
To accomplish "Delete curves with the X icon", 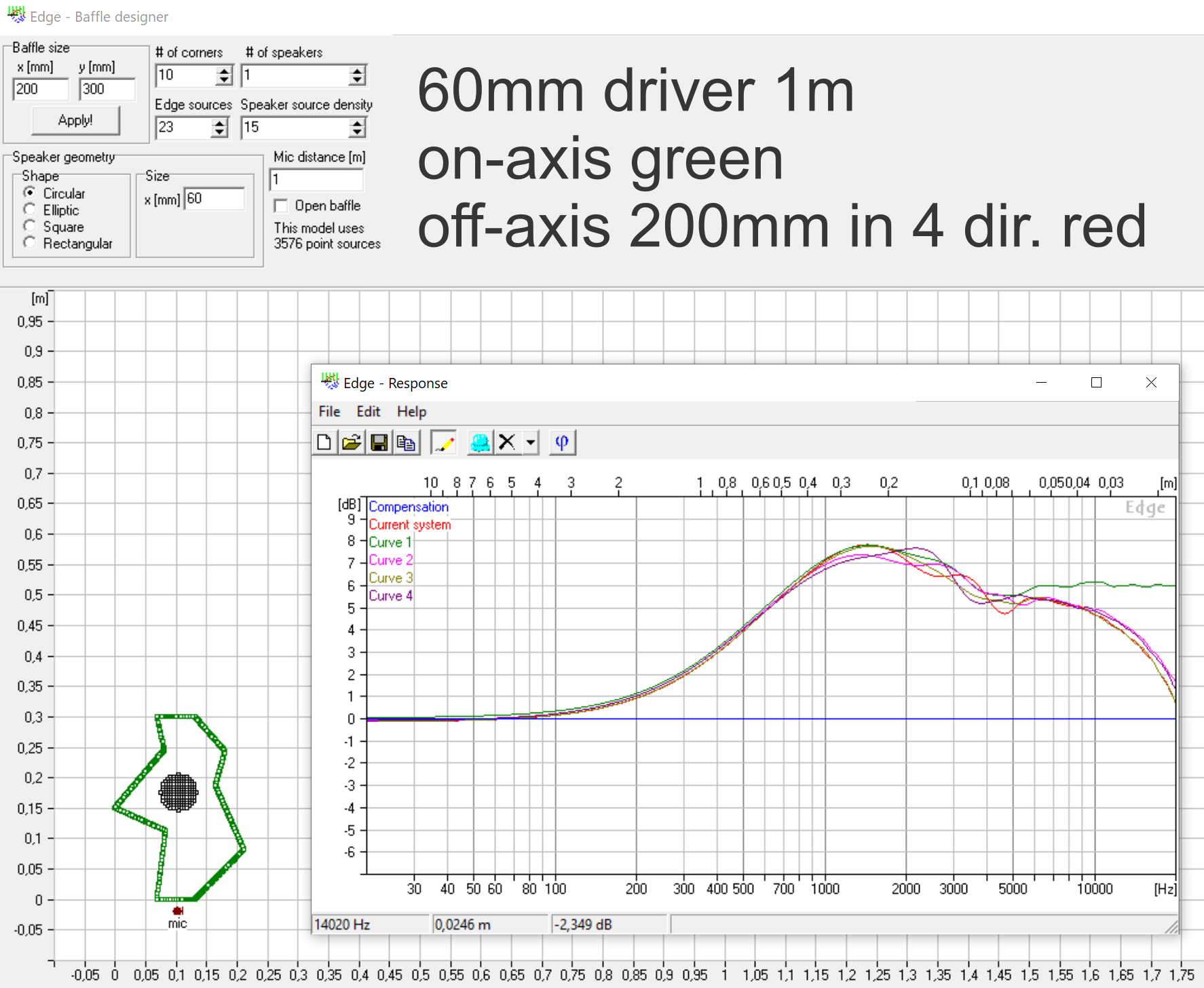I will 506,442.
